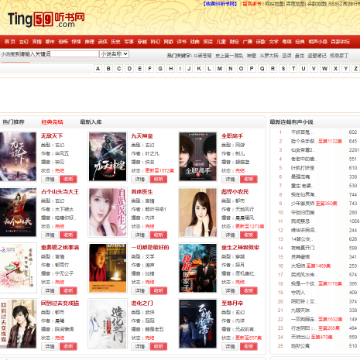The width and height of the screenshot is (360, 360).
Task: Open the 无敌天下 title link
Action: pyautogui.click(x=52, y=136)
